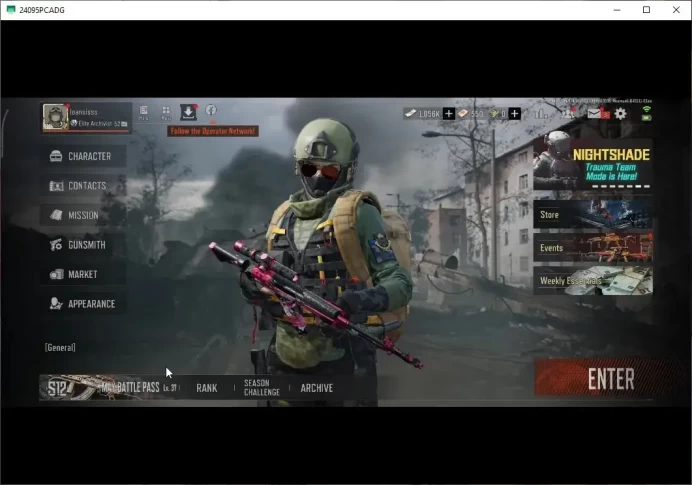
Task: Click the Elite Archivist 52 rank label
Action: pos(99,124)
